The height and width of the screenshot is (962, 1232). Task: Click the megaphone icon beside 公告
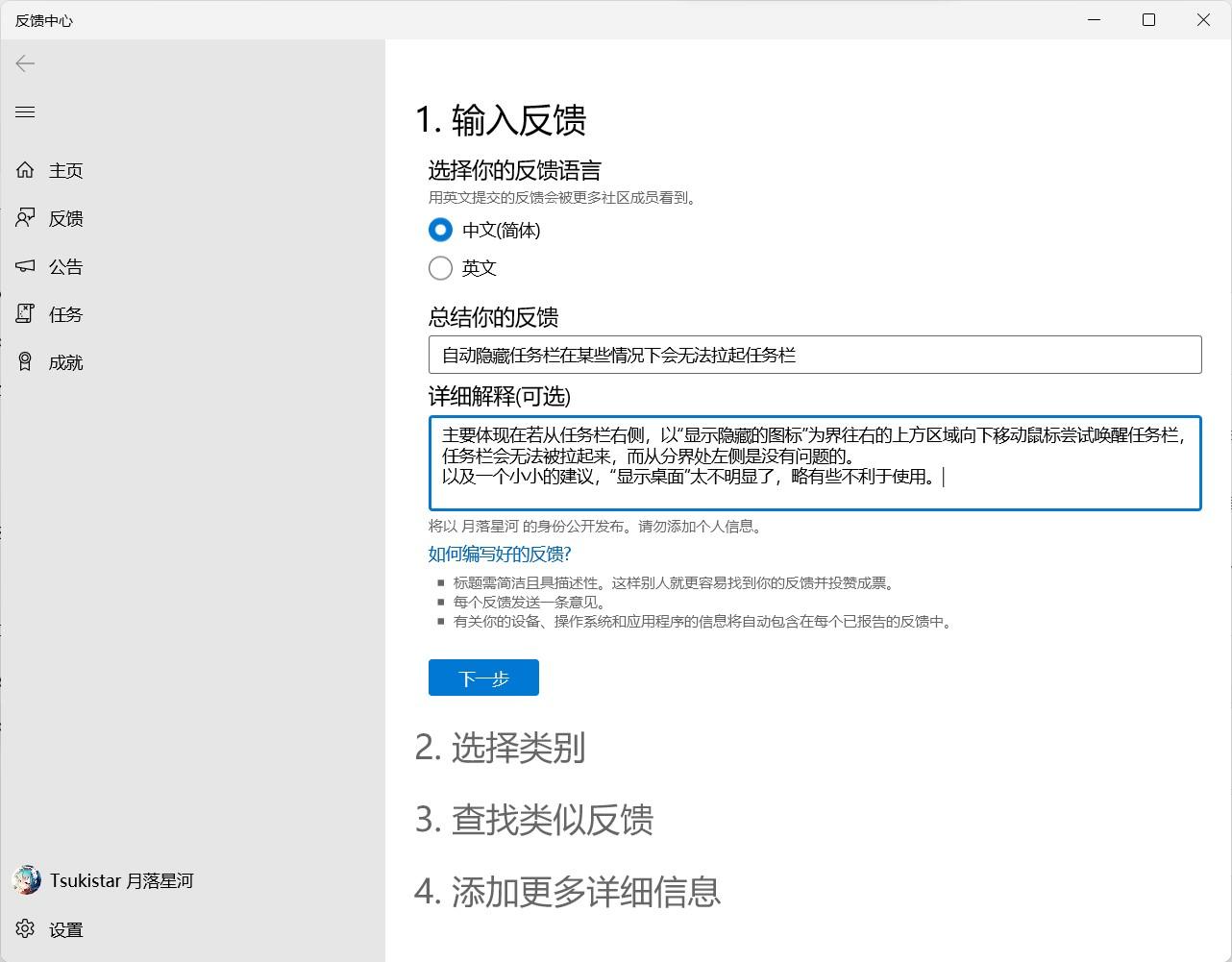pos(25,266)
